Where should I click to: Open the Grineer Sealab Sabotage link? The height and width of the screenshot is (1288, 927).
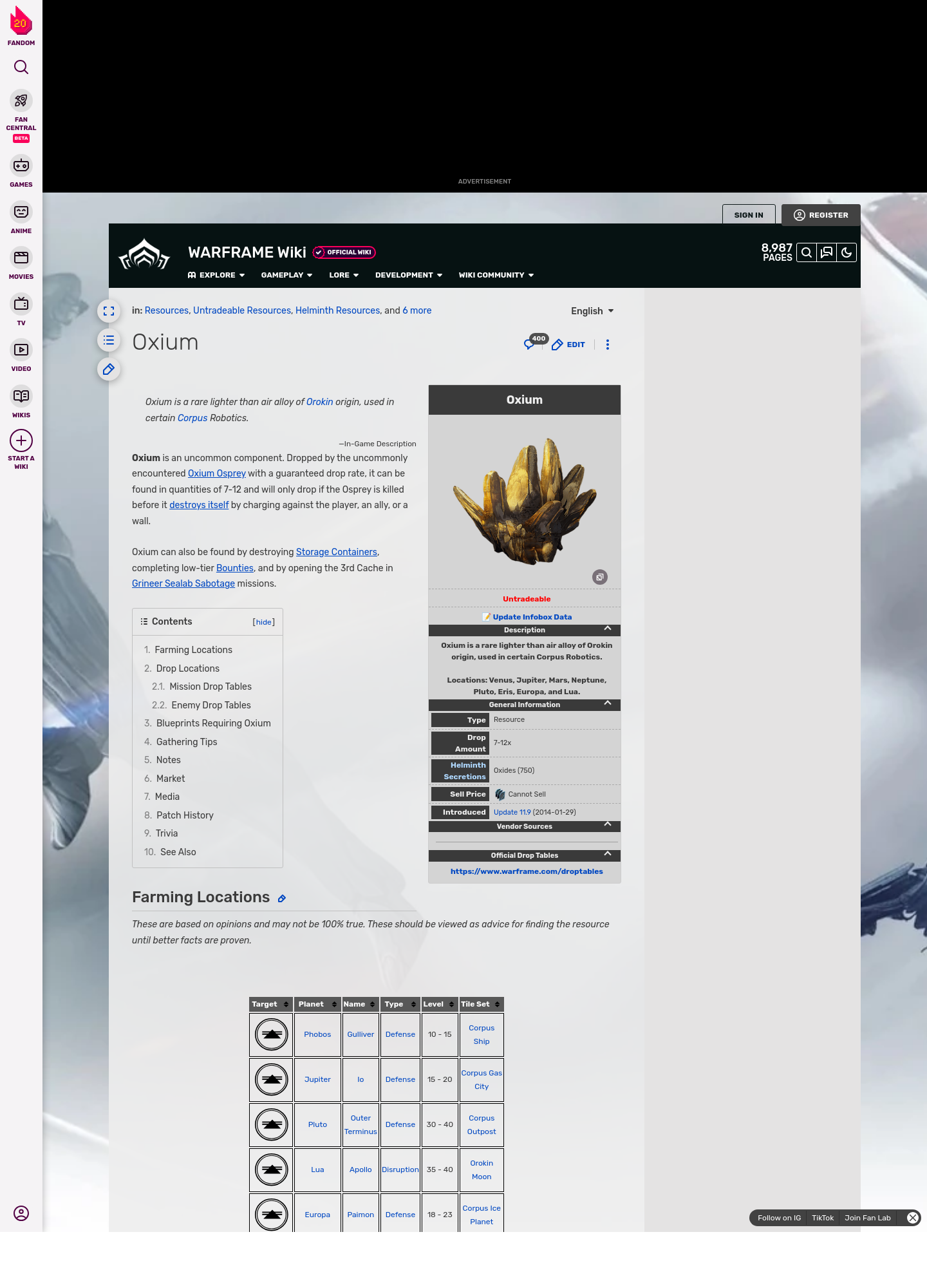tap(183, 583)
